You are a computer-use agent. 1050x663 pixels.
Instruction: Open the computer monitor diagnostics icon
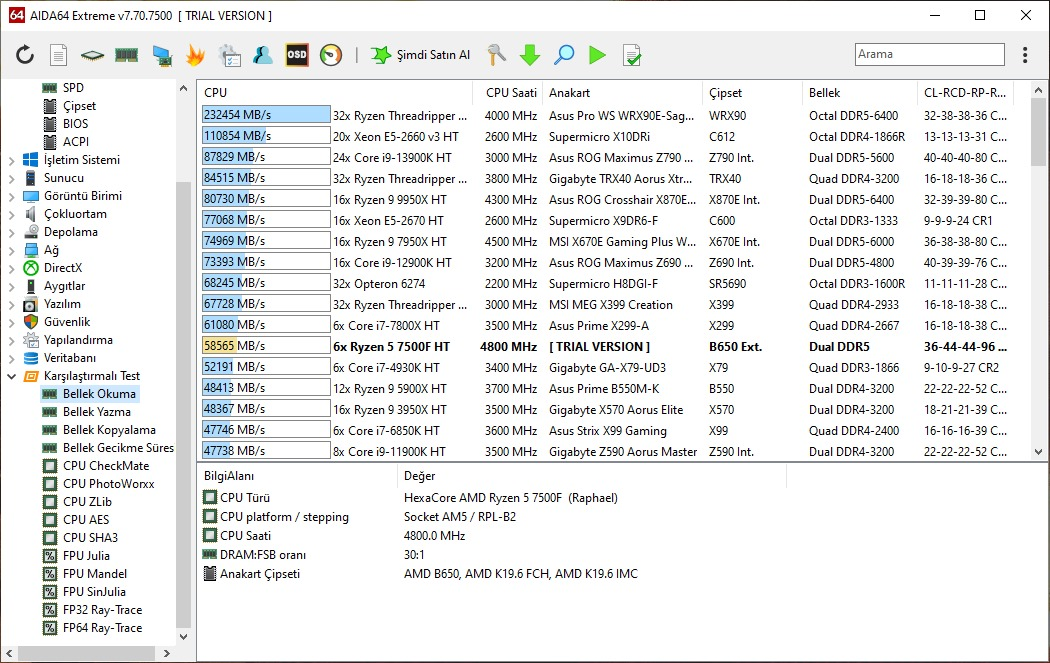click(161, 55)
